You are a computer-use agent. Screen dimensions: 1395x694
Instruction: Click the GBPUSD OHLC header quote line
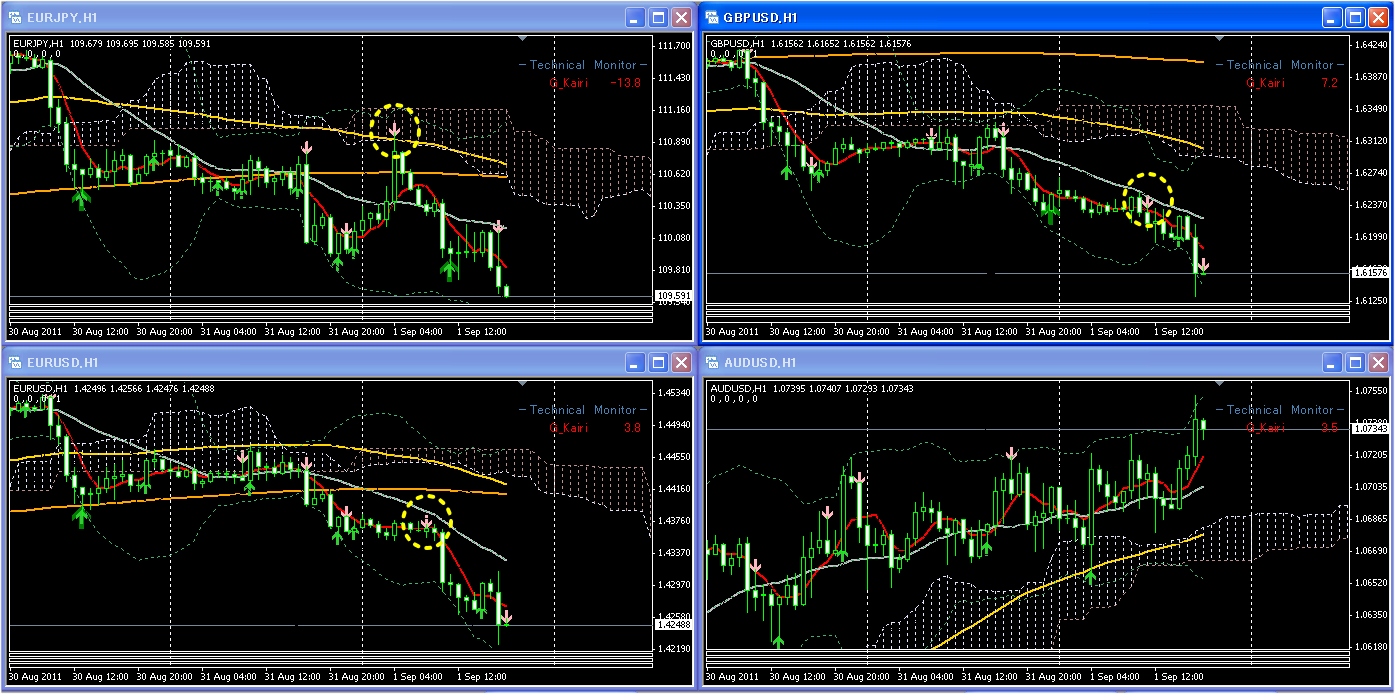click(811, 43)
